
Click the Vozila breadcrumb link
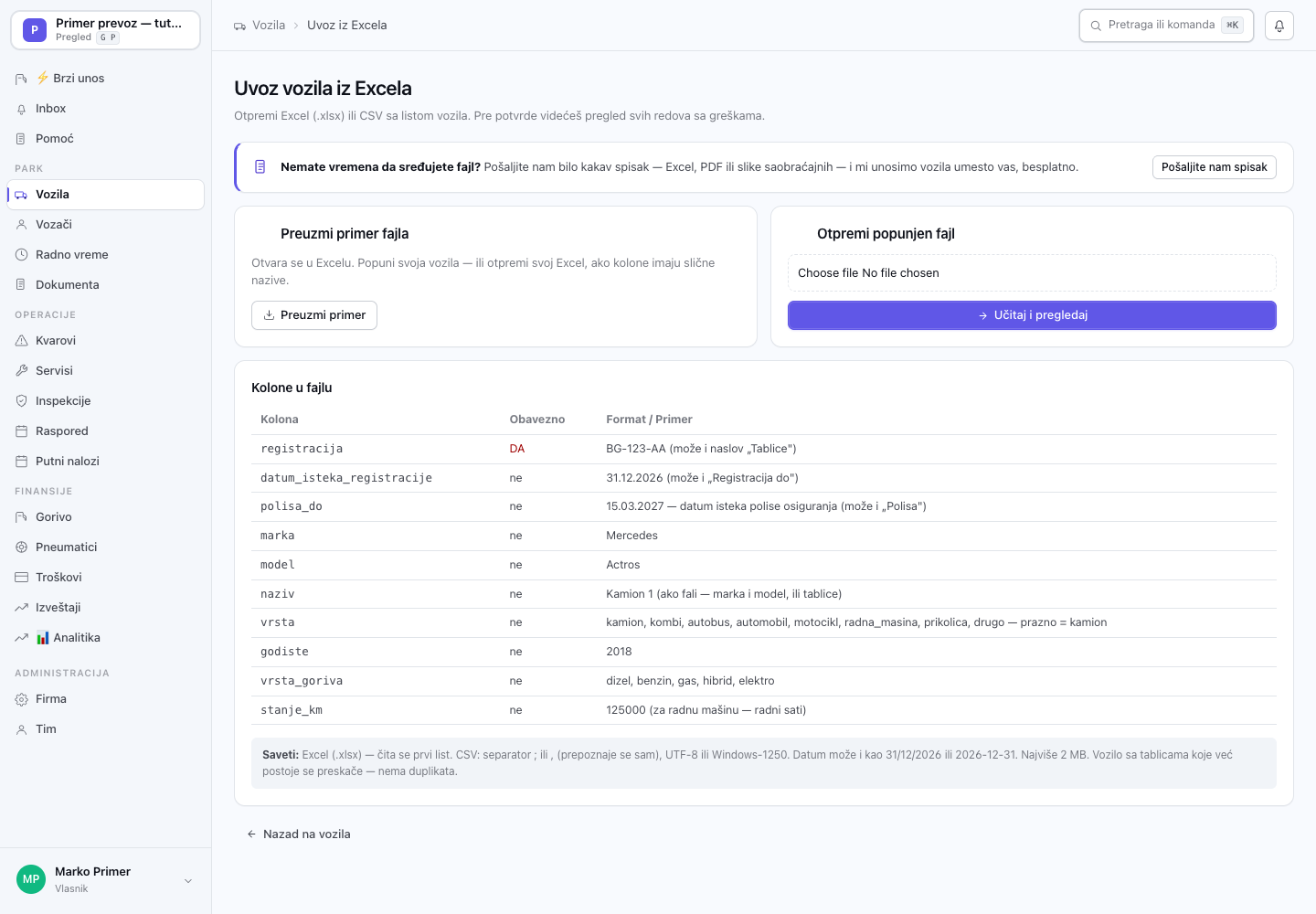pos(269,26)
